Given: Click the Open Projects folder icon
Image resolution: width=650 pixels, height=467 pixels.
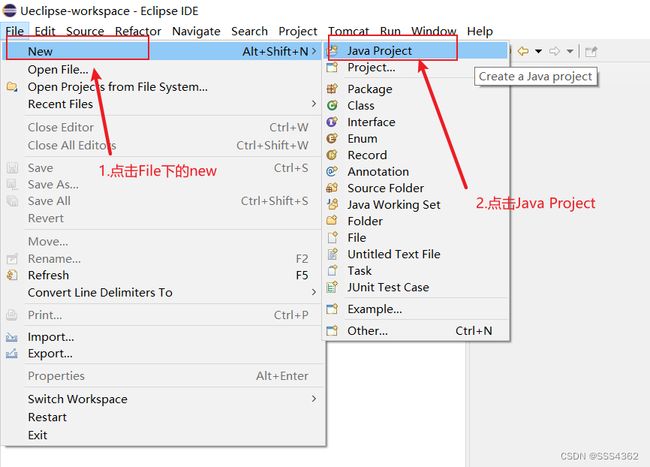Looking at the screenshot, I should (x=12, y=87).
